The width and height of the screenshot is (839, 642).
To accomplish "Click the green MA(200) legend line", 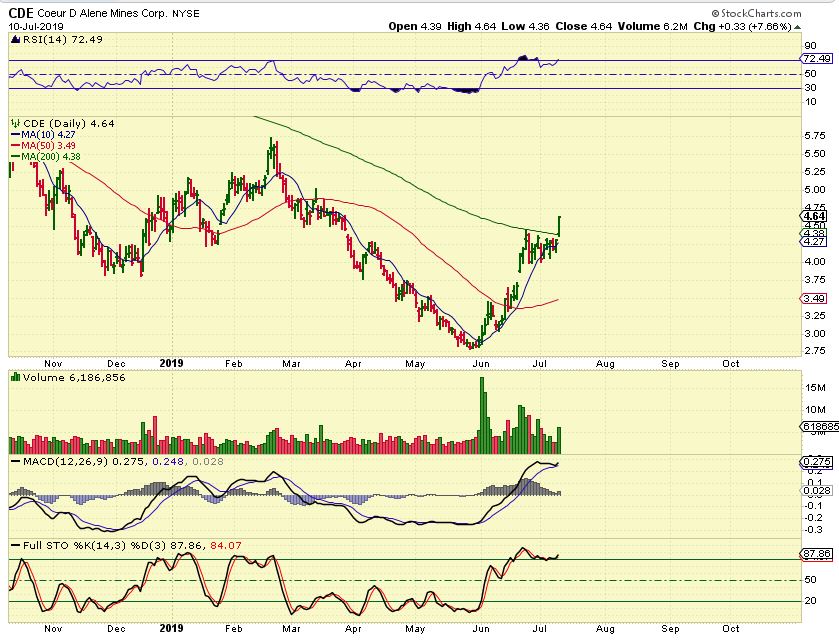I will (x=16, y=156).
